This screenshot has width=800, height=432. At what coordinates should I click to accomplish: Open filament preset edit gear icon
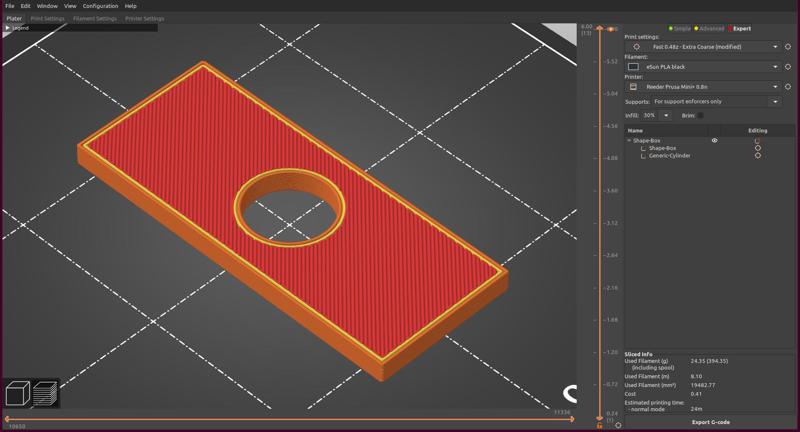788,67
